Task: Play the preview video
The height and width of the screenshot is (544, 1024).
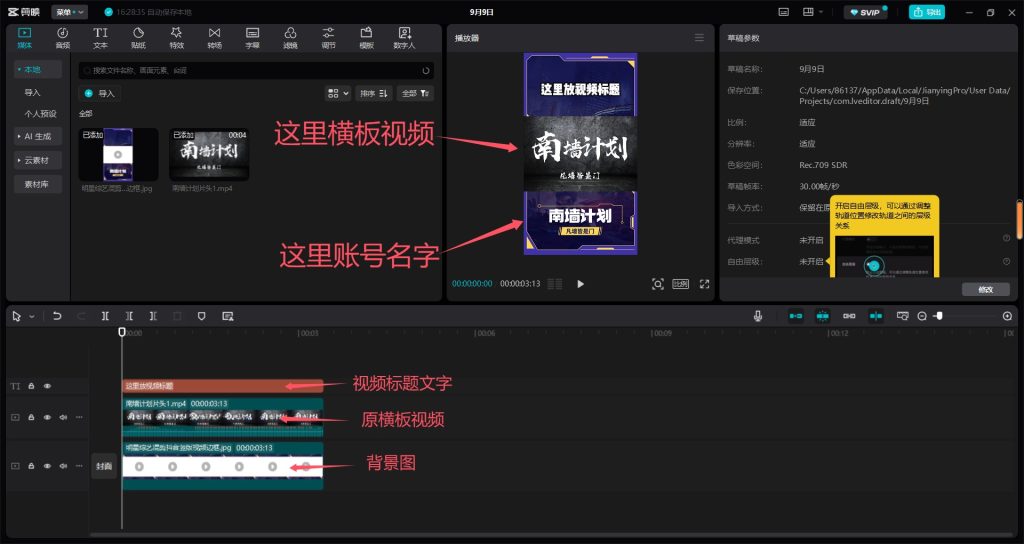Action: pos(581,284)
